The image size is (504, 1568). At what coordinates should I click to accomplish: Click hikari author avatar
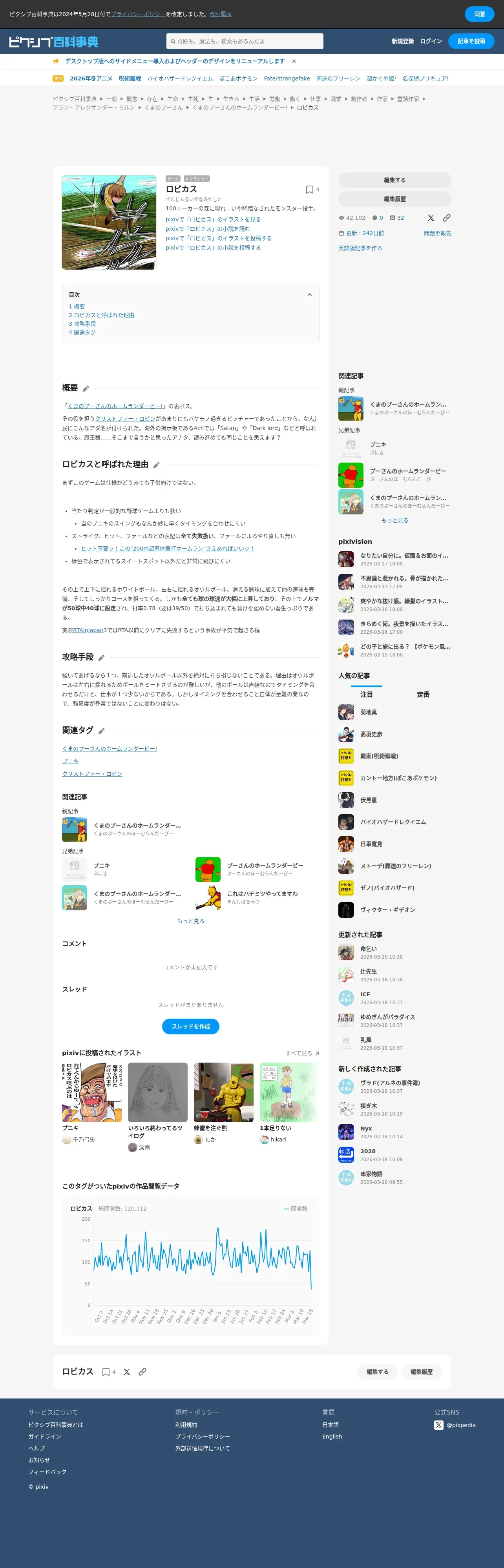(x=264, y=1140)
